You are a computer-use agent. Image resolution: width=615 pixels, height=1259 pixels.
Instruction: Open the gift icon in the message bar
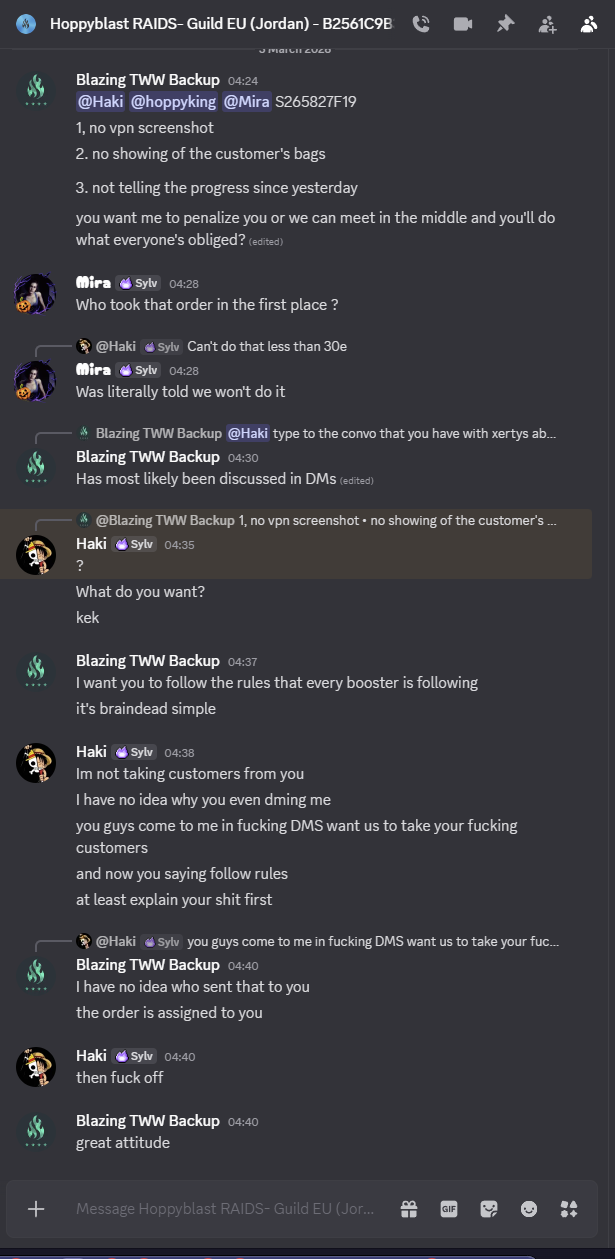point(409,1209)
